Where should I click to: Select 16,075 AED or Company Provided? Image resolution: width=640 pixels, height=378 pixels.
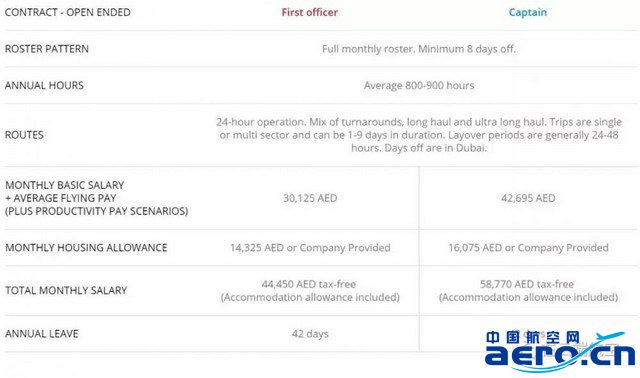528,248
